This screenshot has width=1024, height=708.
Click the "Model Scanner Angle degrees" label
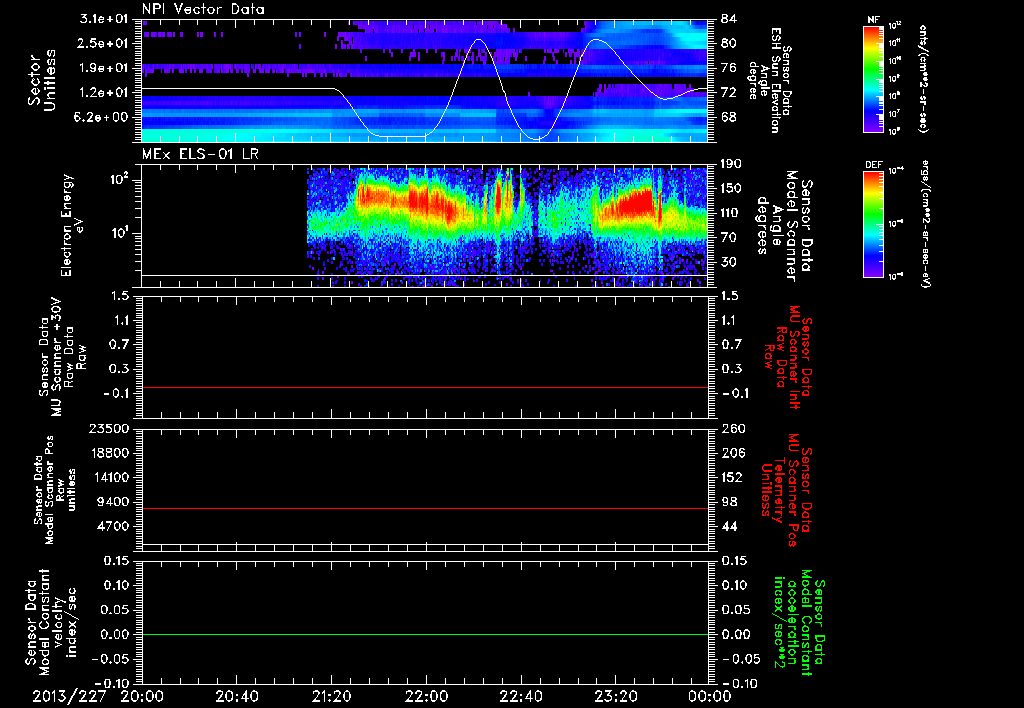[786, 226]
